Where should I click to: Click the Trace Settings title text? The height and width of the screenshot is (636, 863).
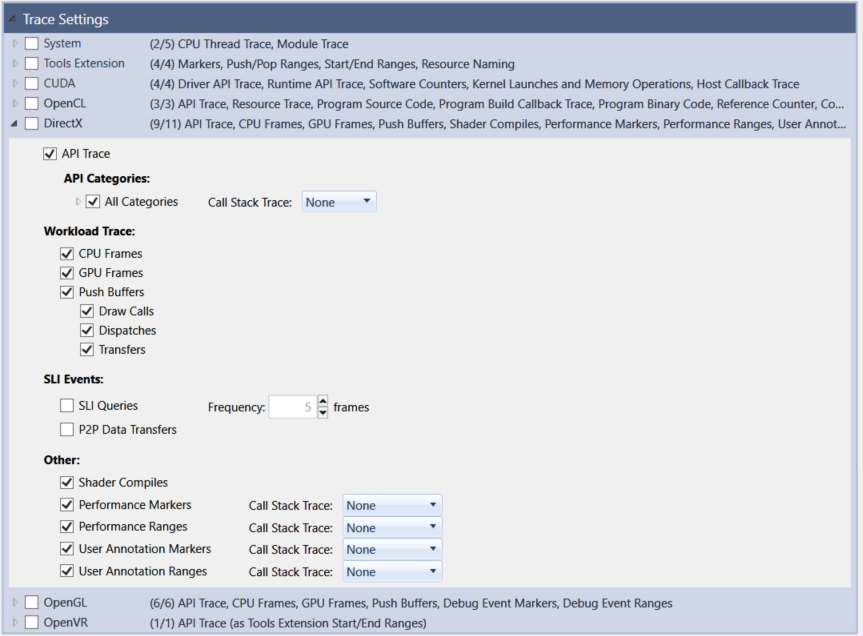pos(65,19)
